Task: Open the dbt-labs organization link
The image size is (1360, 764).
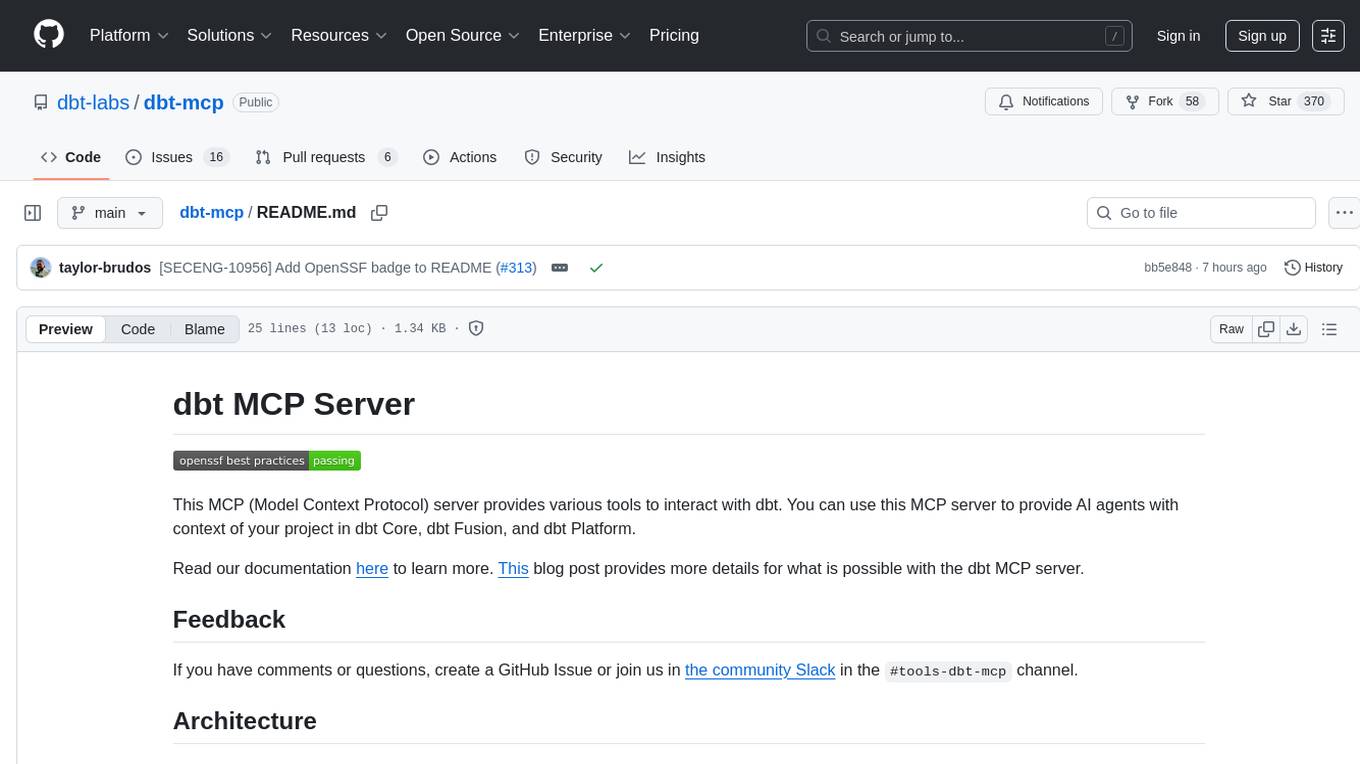Action: coord(93,102)
